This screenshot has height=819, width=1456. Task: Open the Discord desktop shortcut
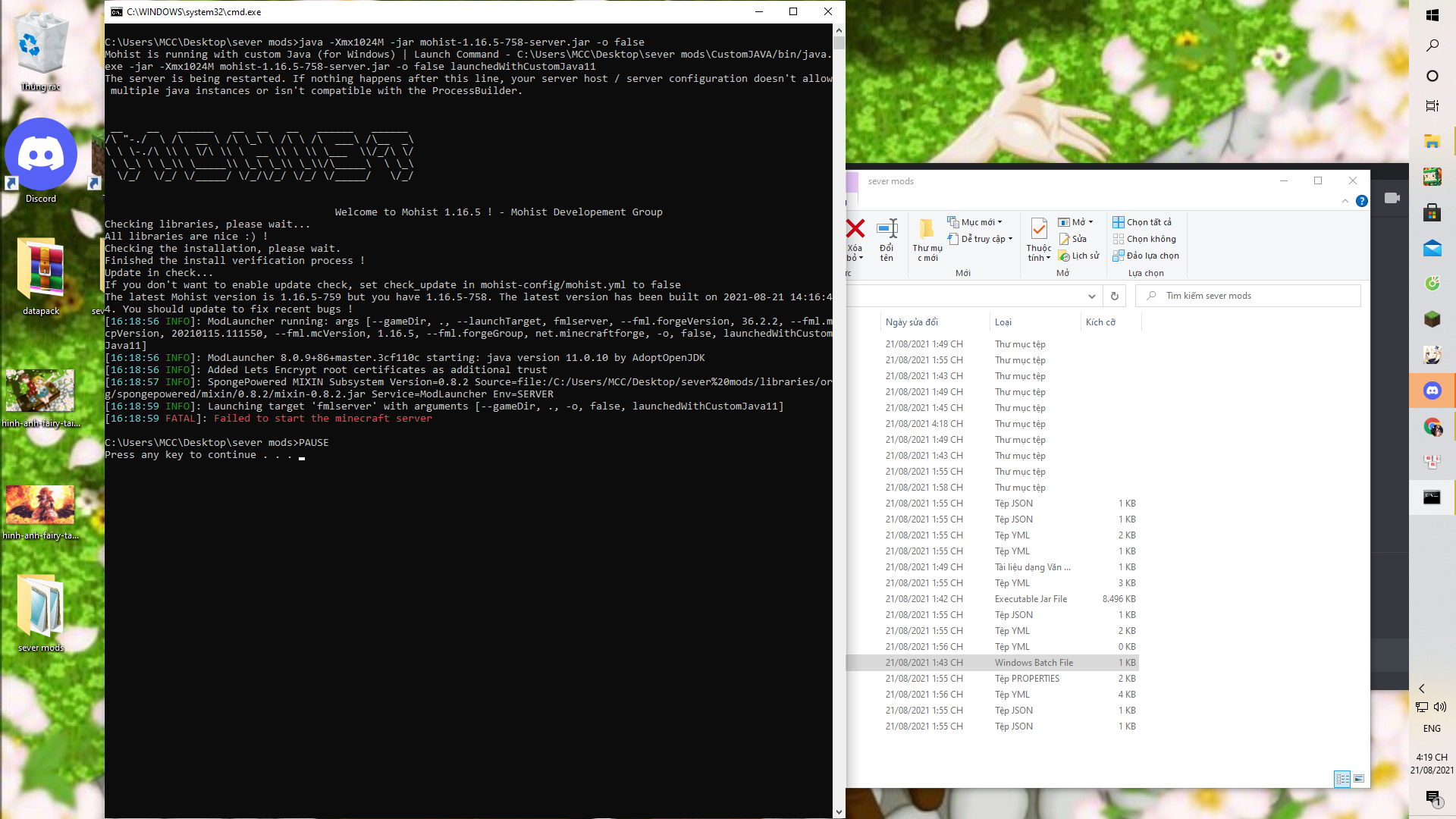pyautogui.click(x=41, y=155)
